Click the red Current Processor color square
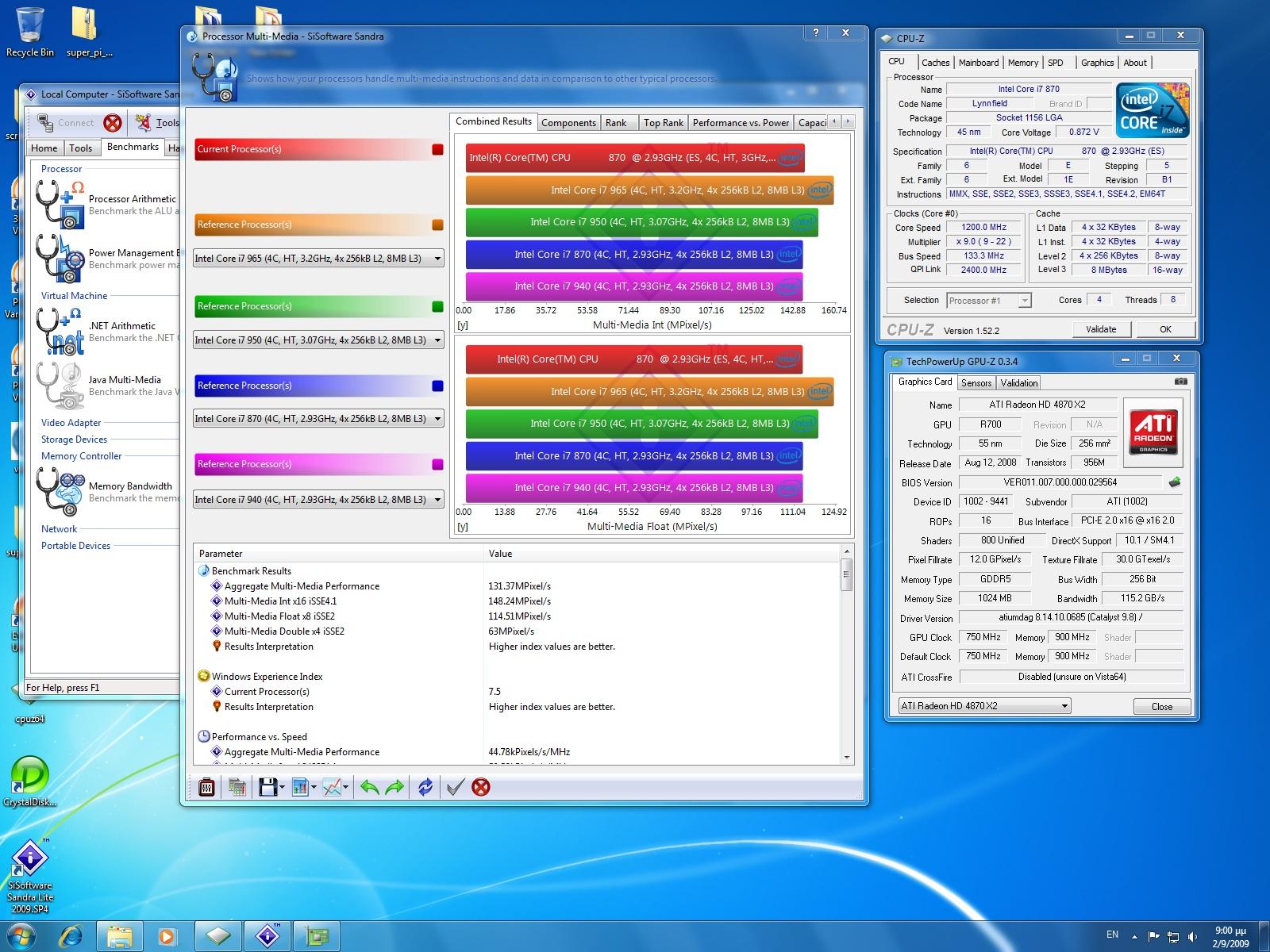This screenshot has width=1270, height=952. tap(437, 149)
